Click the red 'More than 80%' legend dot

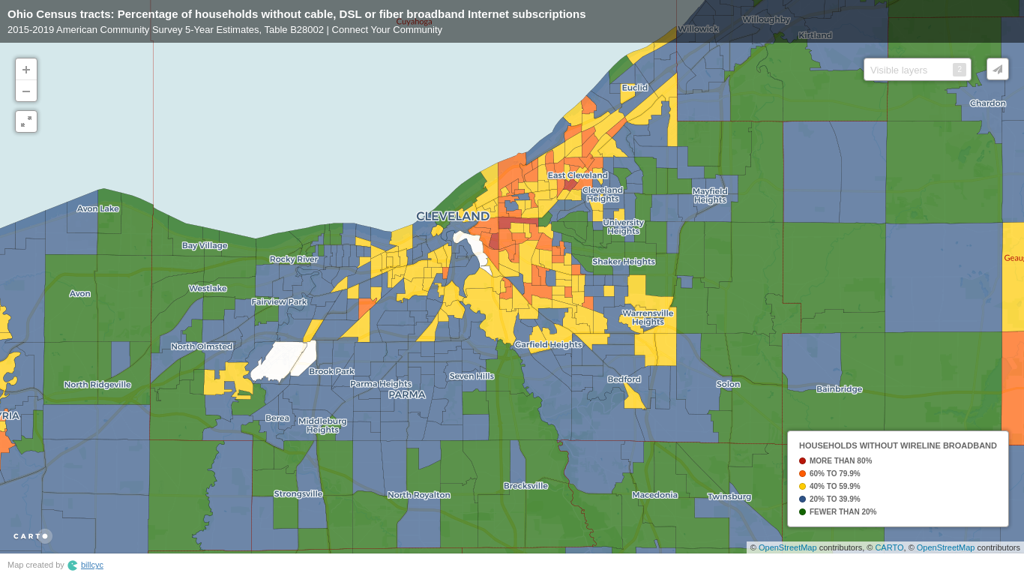802,461
